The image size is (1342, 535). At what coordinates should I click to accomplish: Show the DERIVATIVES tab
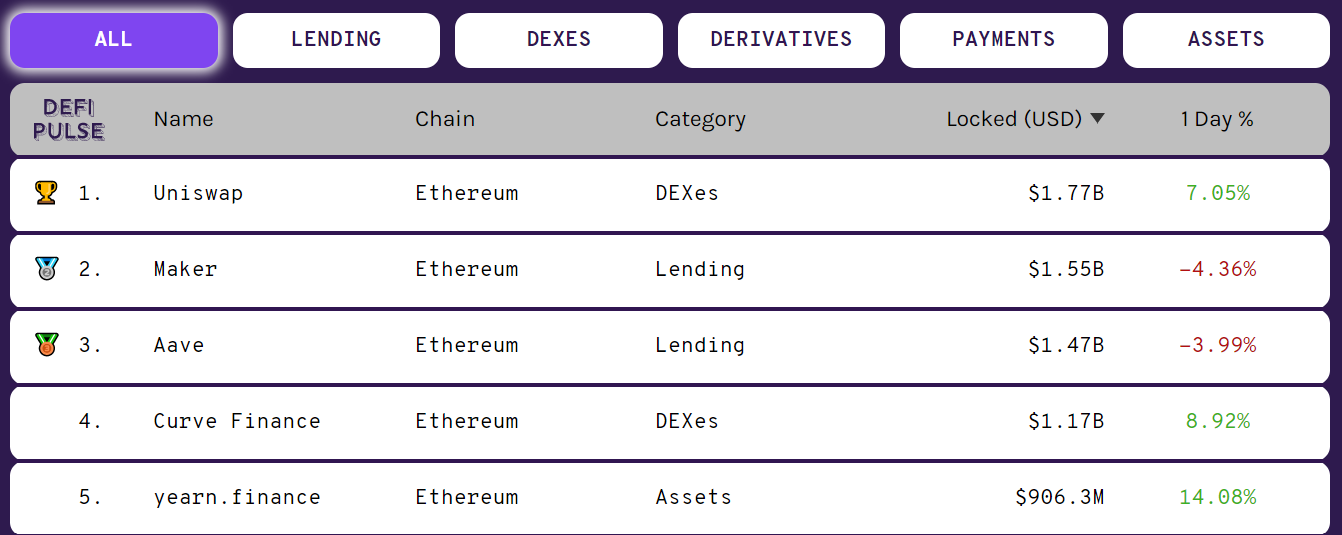pos(781,40)
